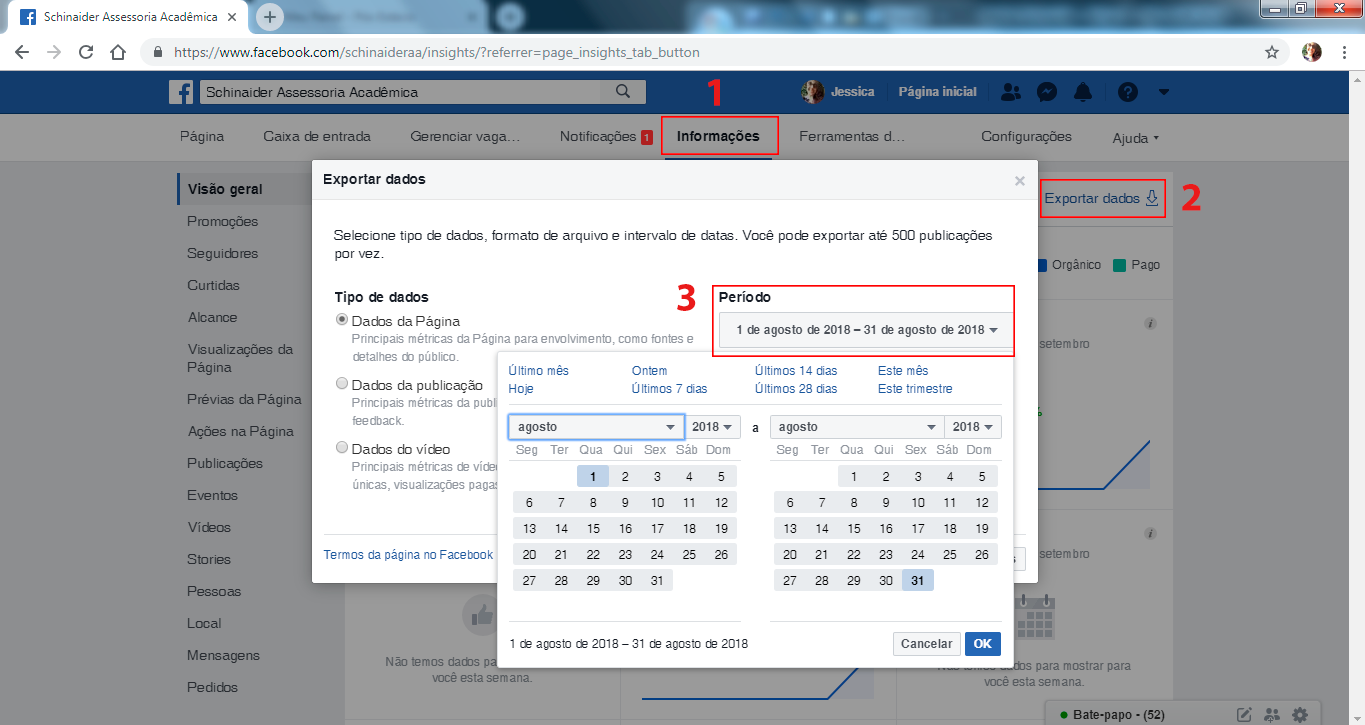Open Visão geral in sidebar

pos(225,189)
